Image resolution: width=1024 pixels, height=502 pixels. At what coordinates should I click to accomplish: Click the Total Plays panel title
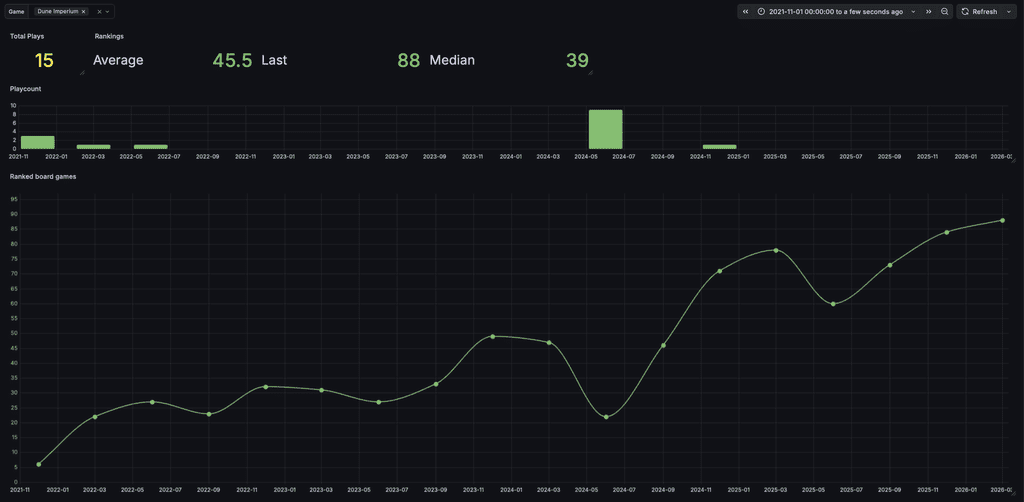pyautogui.click(x=27, y=37)
